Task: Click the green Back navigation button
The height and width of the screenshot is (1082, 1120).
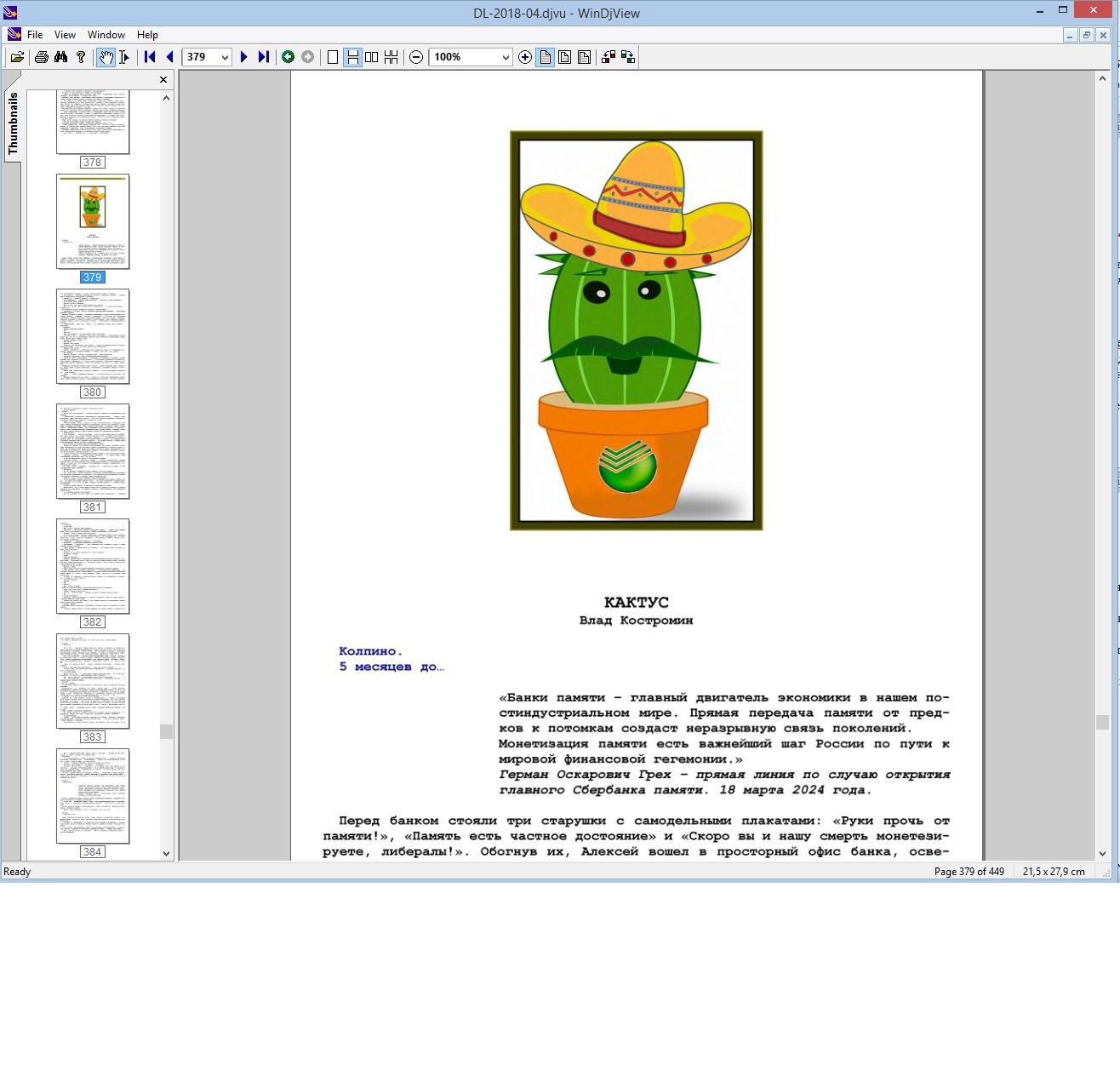Action: coord(288,57)
